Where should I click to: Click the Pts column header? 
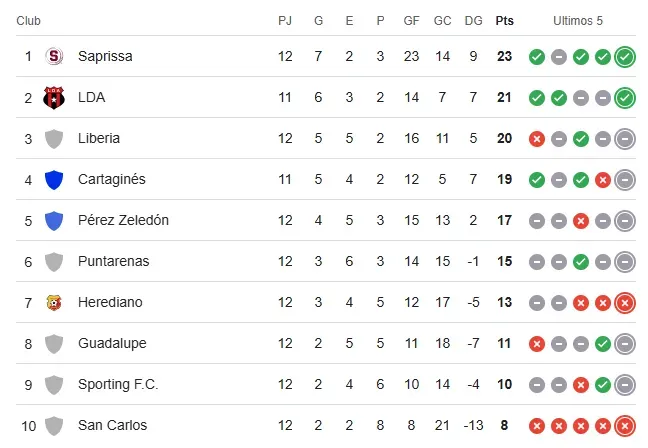505,21
